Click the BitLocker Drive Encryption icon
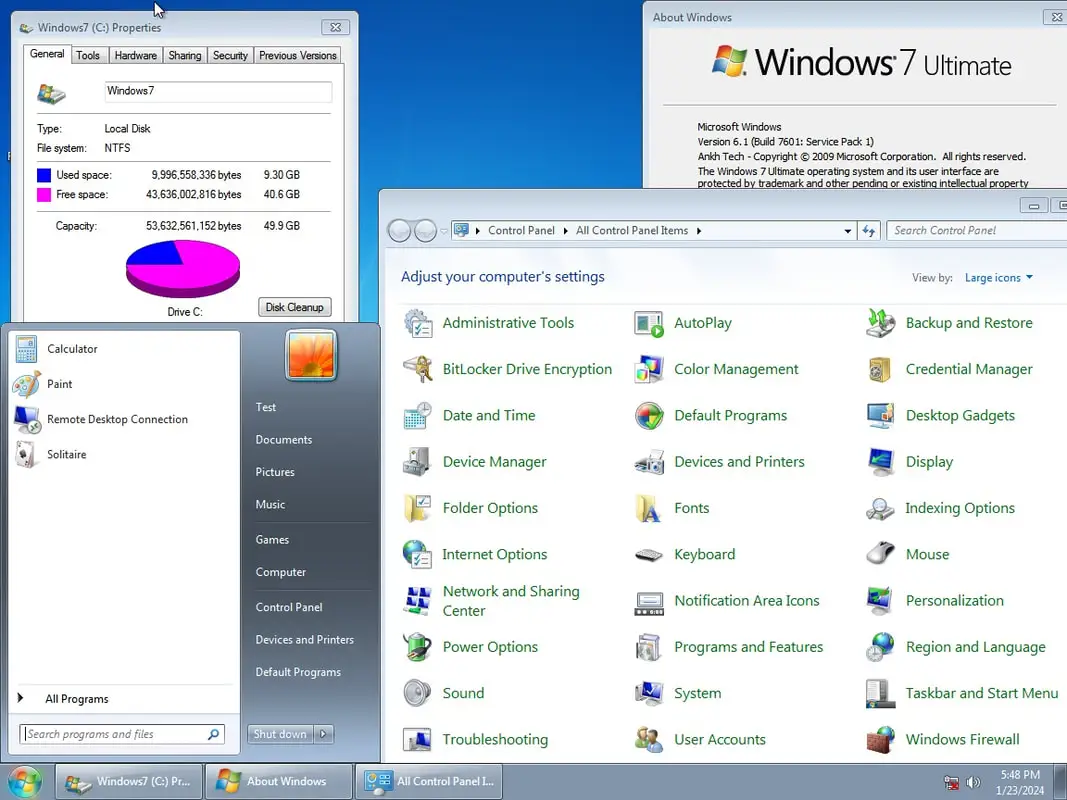This screenshot has height=800, width=1067. point(417,369)
